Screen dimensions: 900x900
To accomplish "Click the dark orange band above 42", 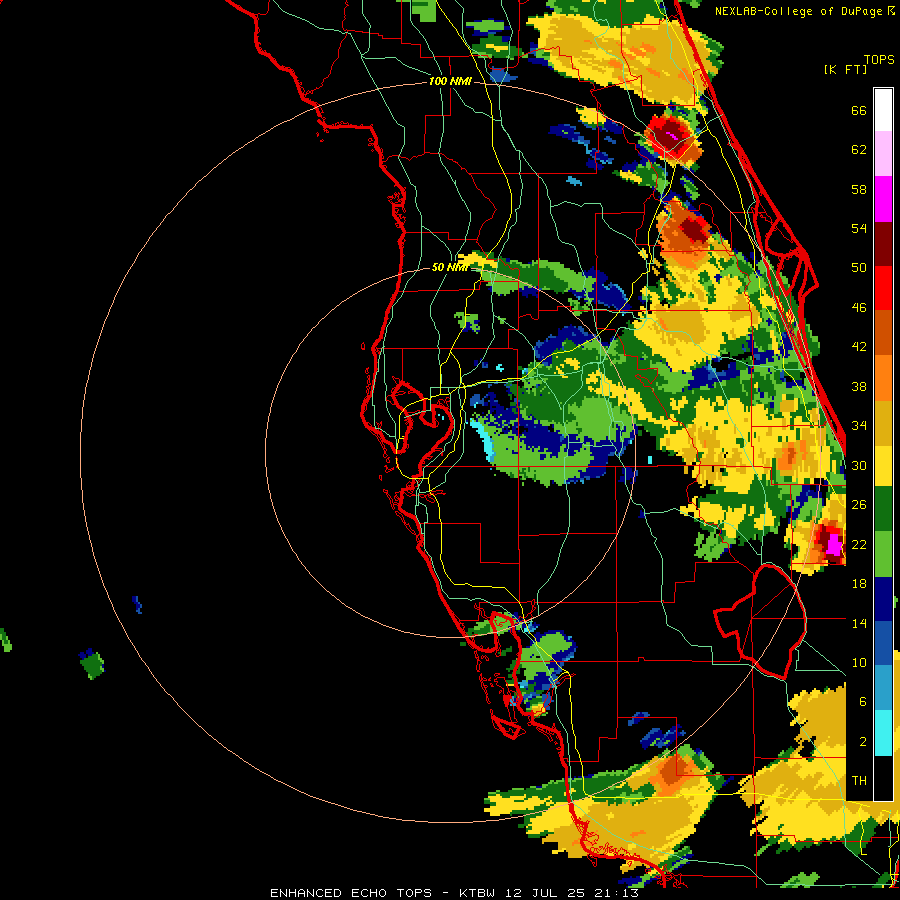I will pos(883,333).
